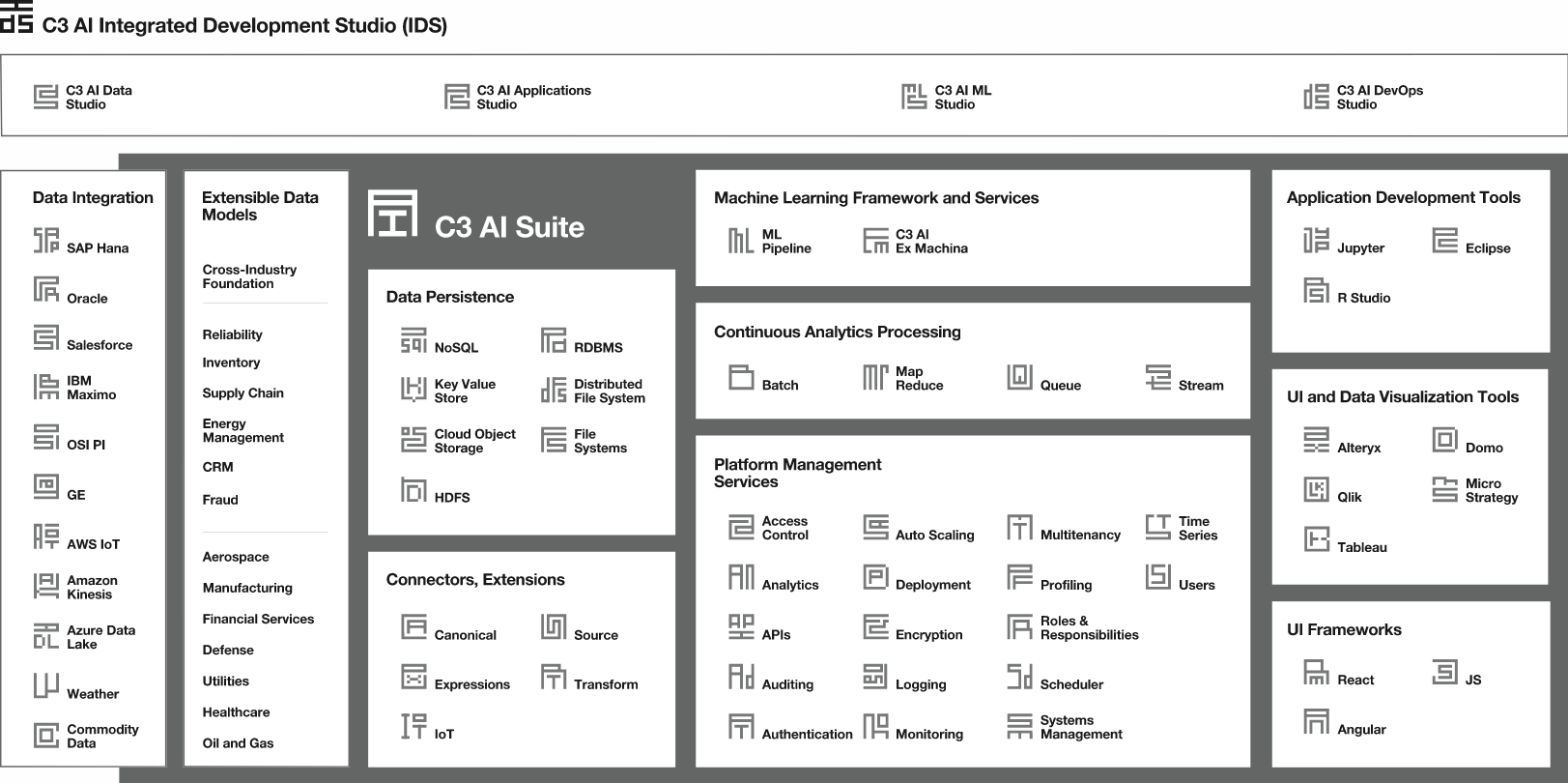Click the Micro Strategy icon
Viewport: 1568px width, 783px height.
point(1444,489)
